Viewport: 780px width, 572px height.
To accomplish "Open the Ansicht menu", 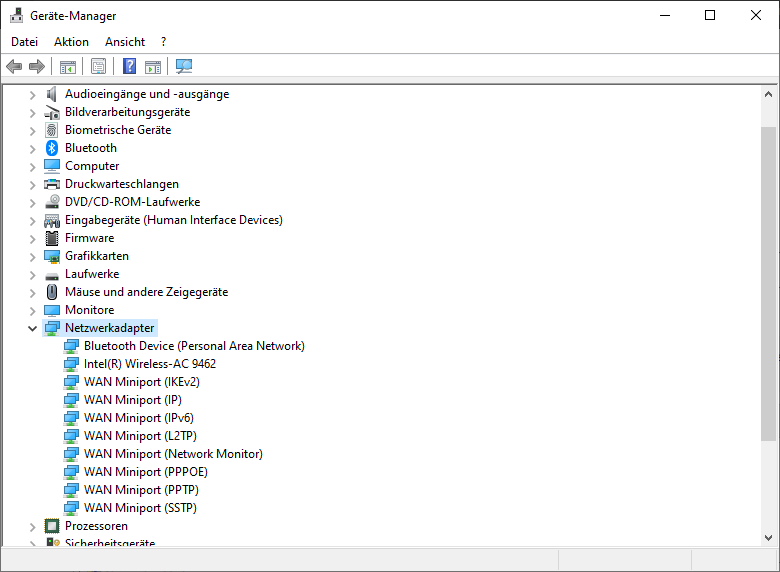I will click(125, 42).
